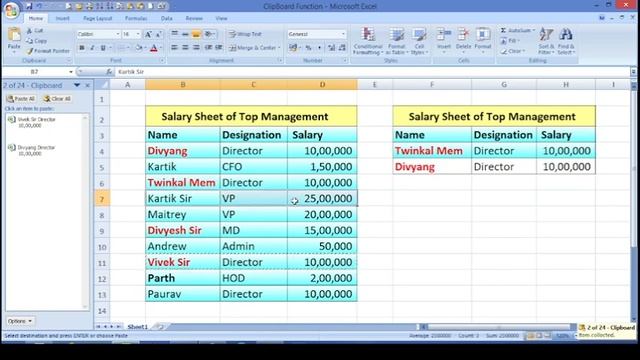
Task: Click AutoSum
Action: (517, 31)
